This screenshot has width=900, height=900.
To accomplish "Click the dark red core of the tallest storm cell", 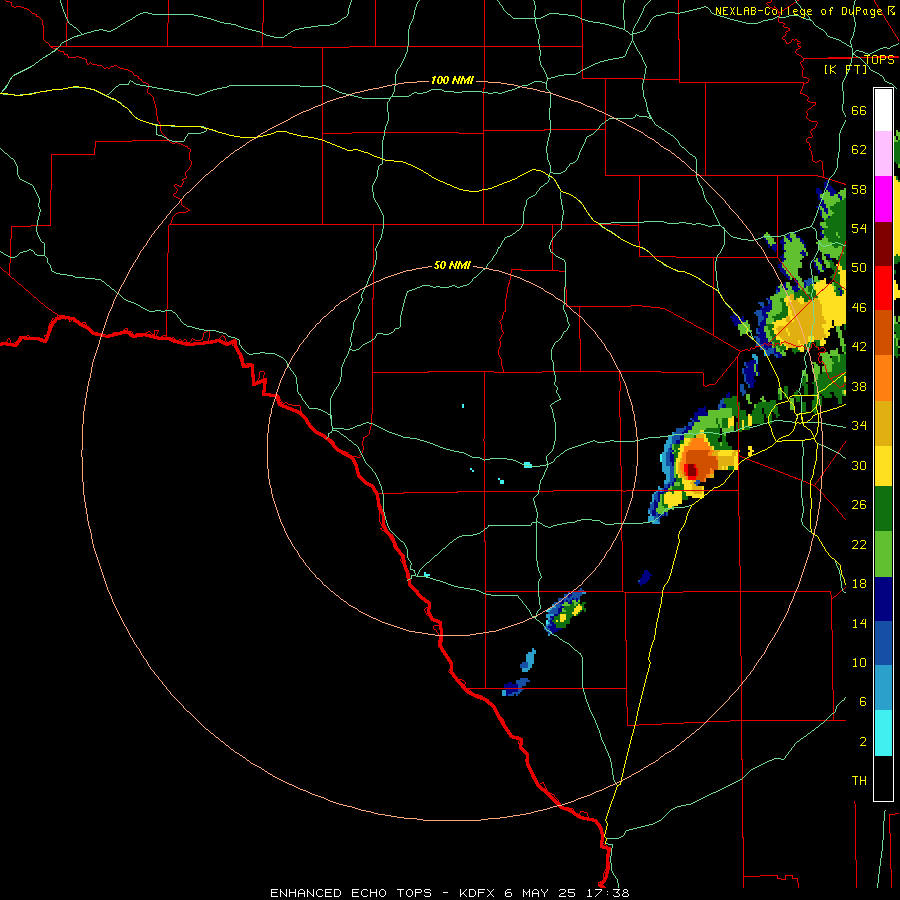I will click(x=691, y=471).
